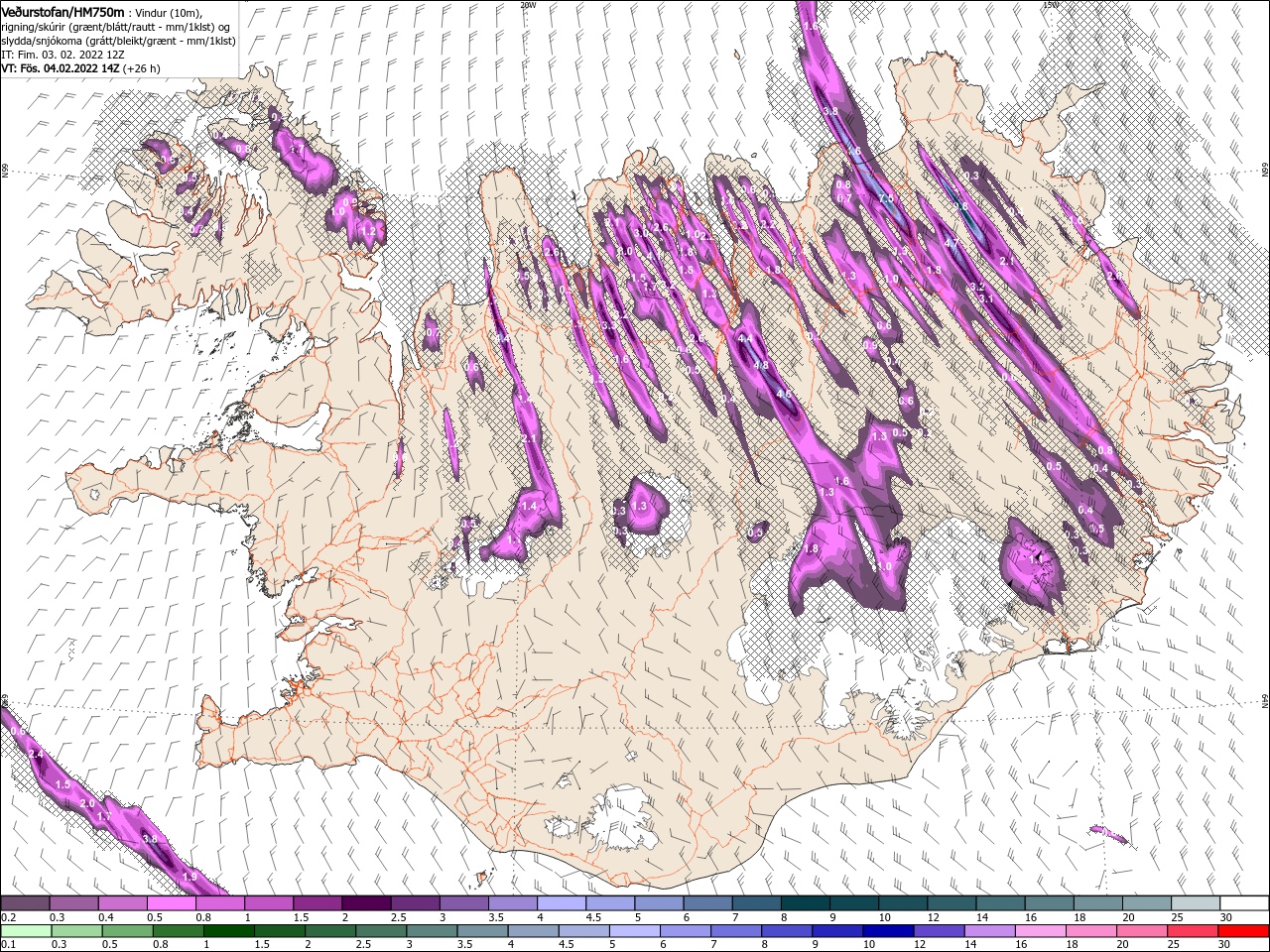Click the 3.1 value label on map
1270x952 pixels.
(x=985, y=298)
